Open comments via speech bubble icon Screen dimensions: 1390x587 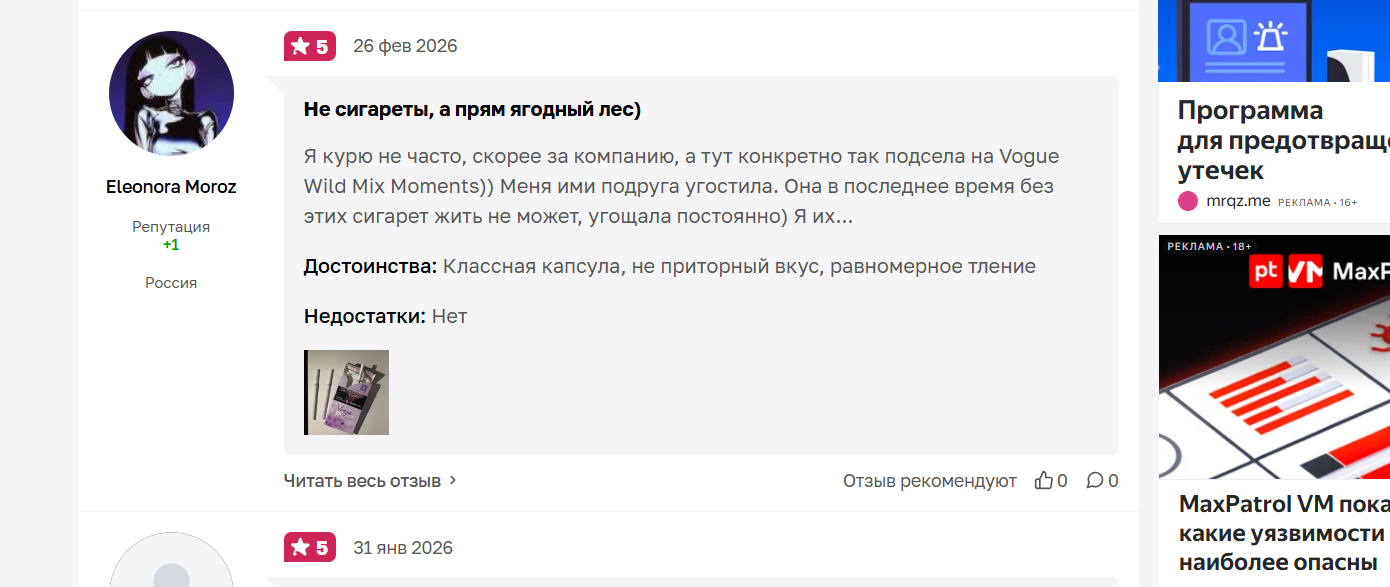[1095, 481]
